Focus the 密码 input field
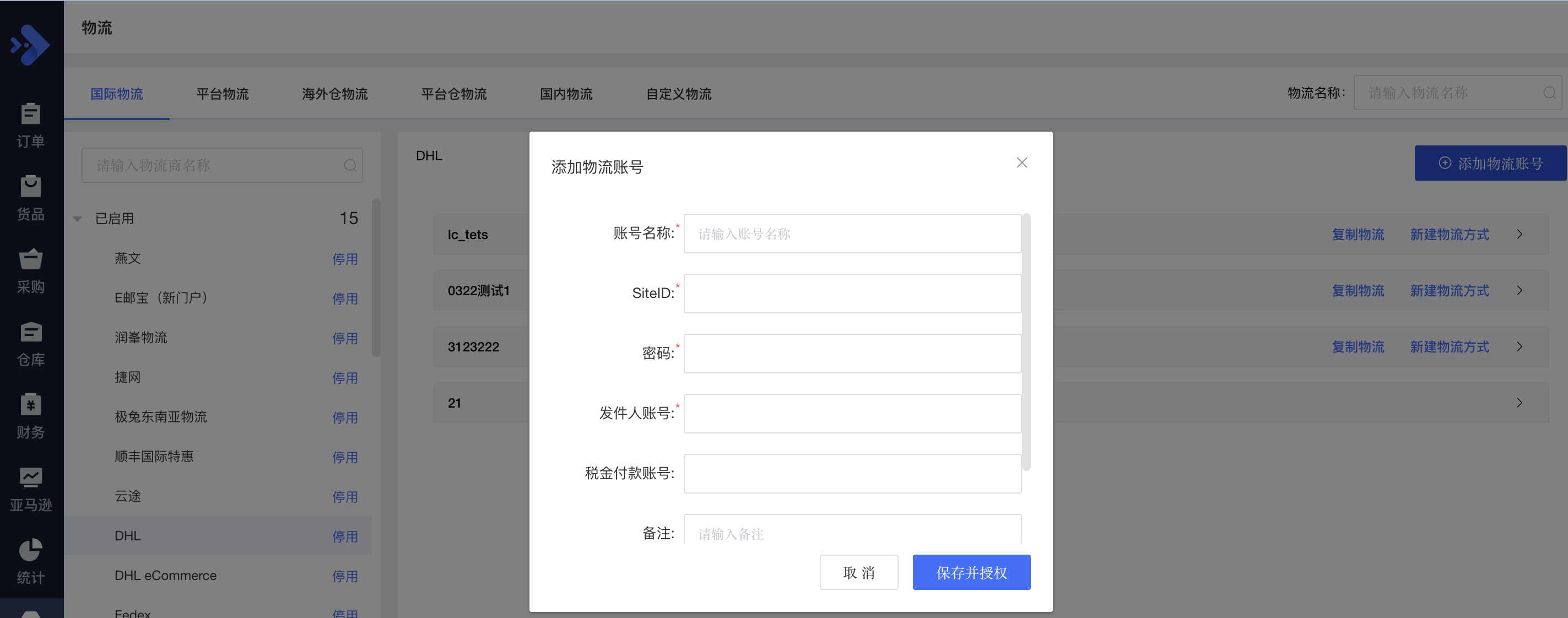The height and width of the screenshot is (618, 1568). 852,354
